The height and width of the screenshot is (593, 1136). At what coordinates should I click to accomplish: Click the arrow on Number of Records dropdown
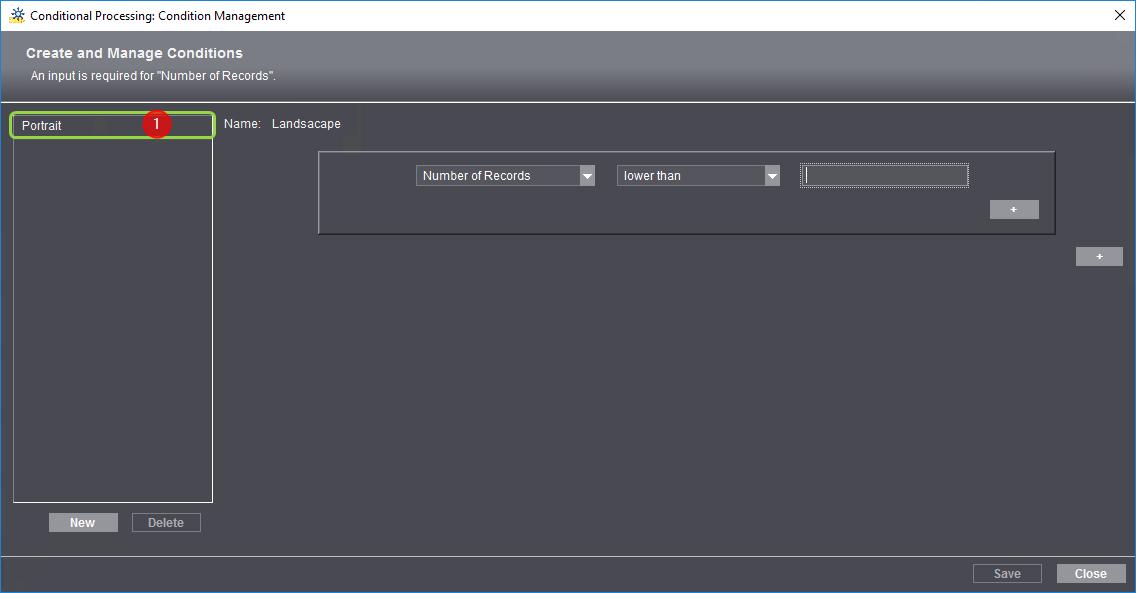coord(587,176)
